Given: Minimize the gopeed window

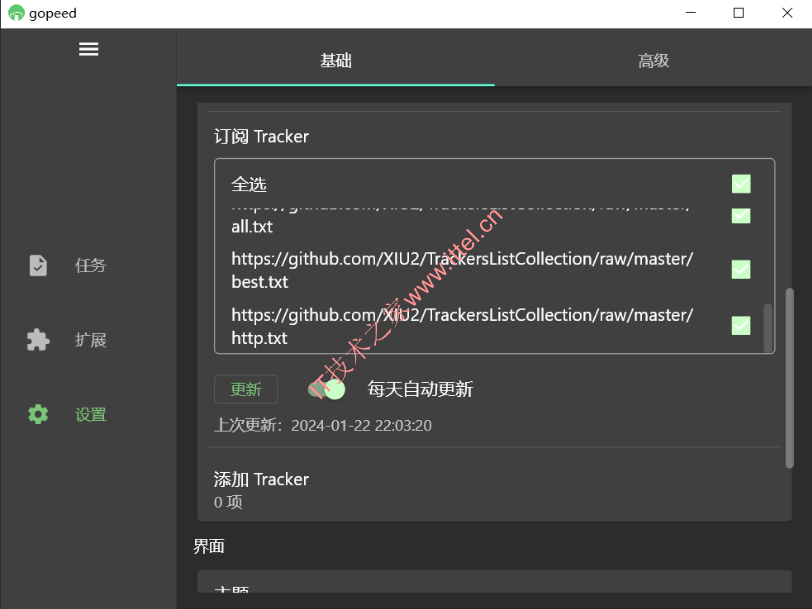Looking at the screenshot, I should [x=691, y=13].
